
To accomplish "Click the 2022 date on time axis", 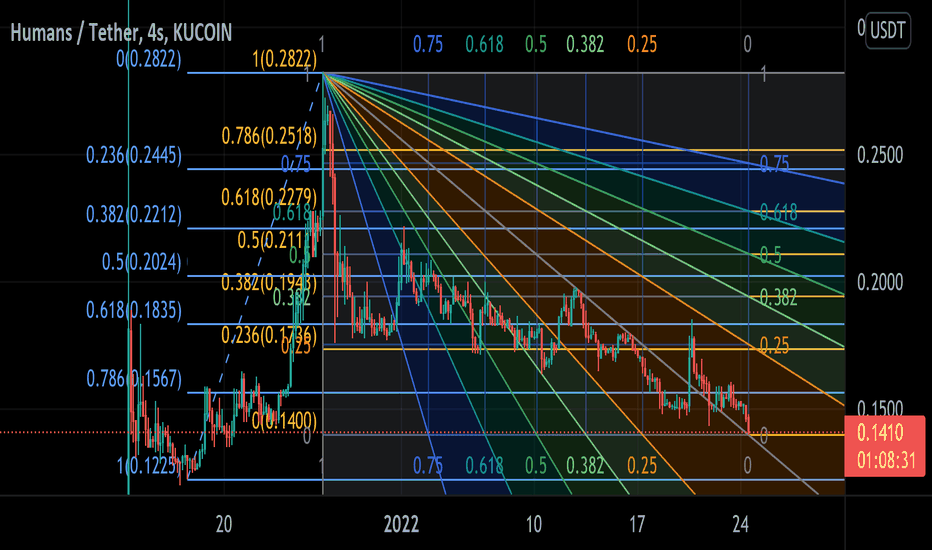I will pyautogui.click(x=401, y=524).
